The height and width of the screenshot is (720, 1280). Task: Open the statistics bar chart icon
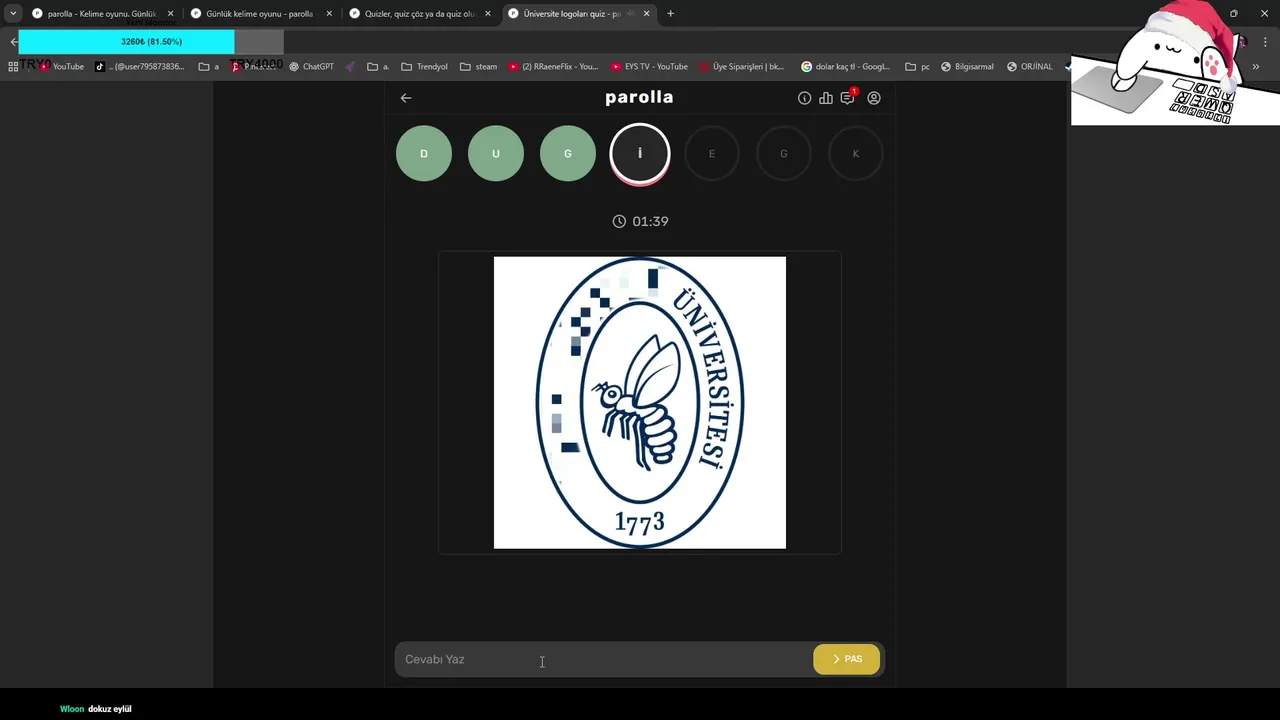point(826,98)
